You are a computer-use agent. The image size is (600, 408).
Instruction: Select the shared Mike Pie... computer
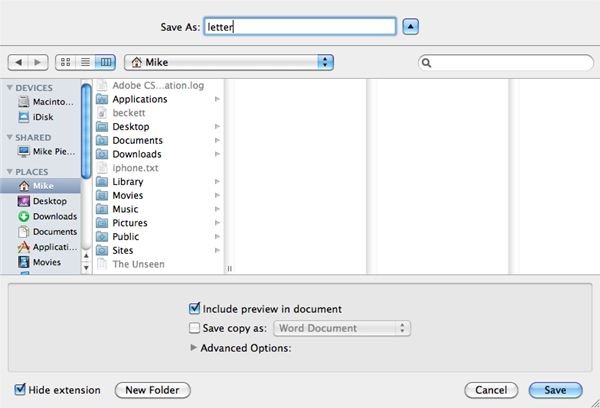tap(46, 152)
